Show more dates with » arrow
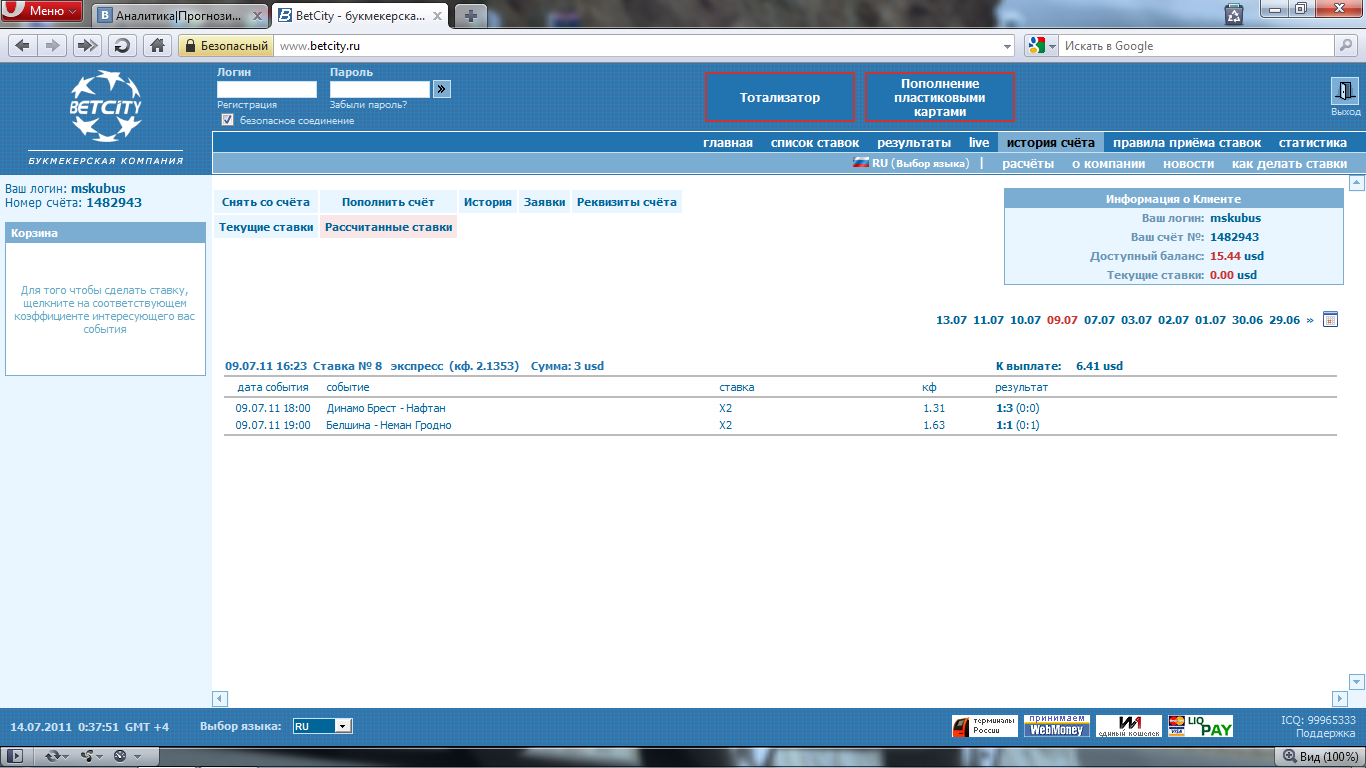 (1310, 320)
